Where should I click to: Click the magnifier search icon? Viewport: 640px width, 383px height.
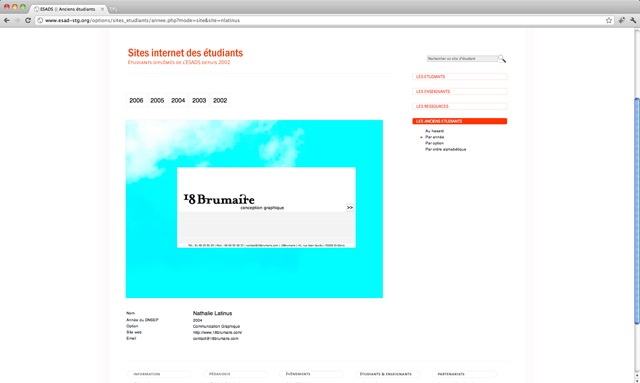point(502,59)
